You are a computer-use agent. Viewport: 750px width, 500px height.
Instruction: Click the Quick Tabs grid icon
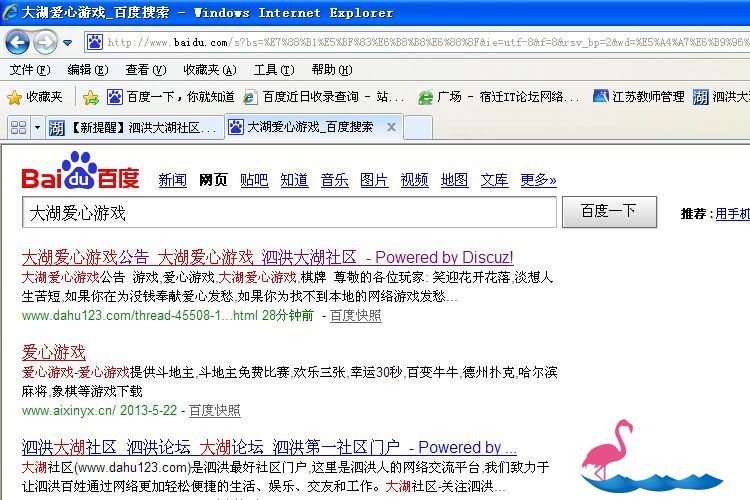pyautogui.click(x=19, y=127)
